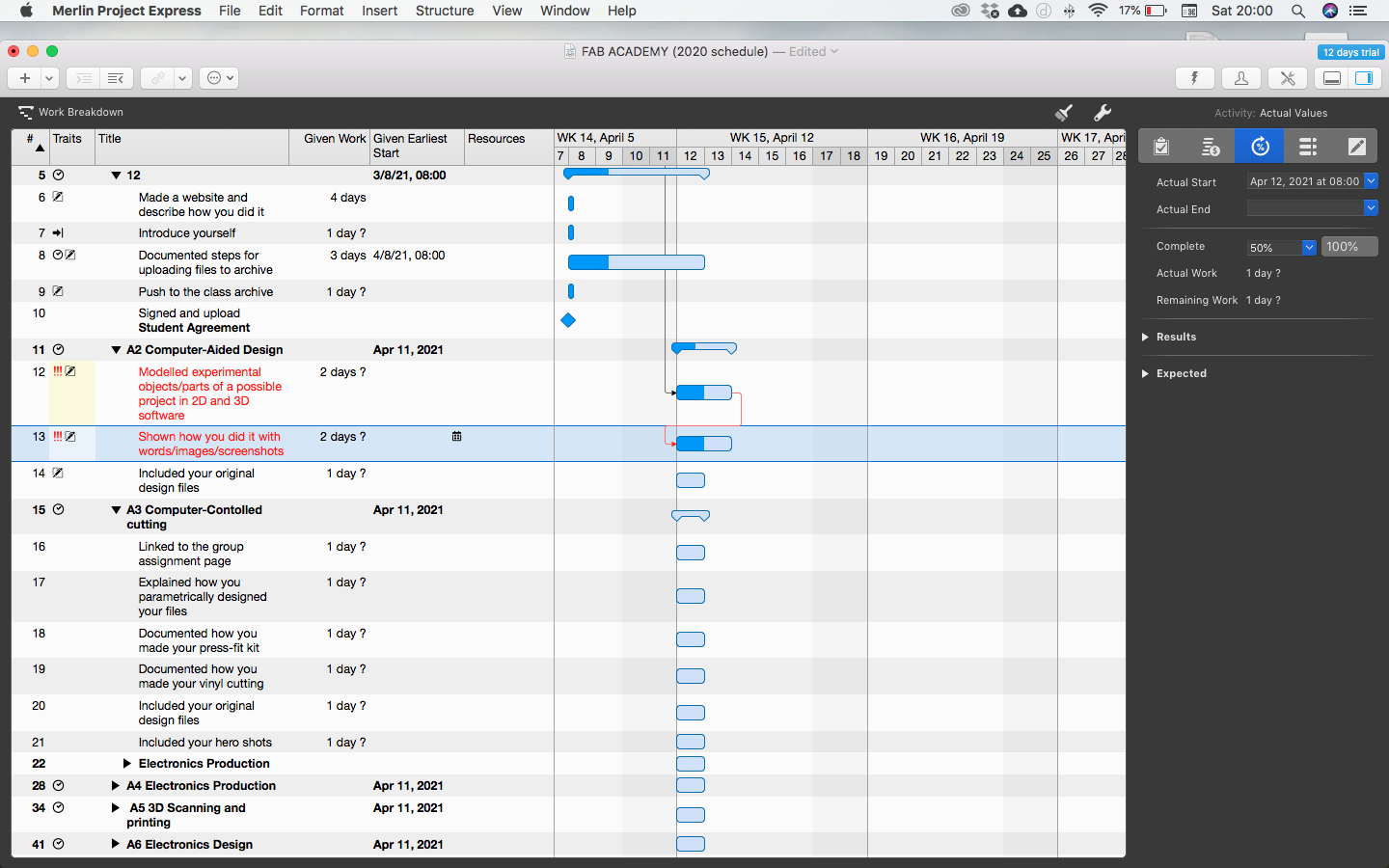This screenshot has width=1389, height=868.
Task: Click the lightning bolt toolbar button
Action: 1194,78
